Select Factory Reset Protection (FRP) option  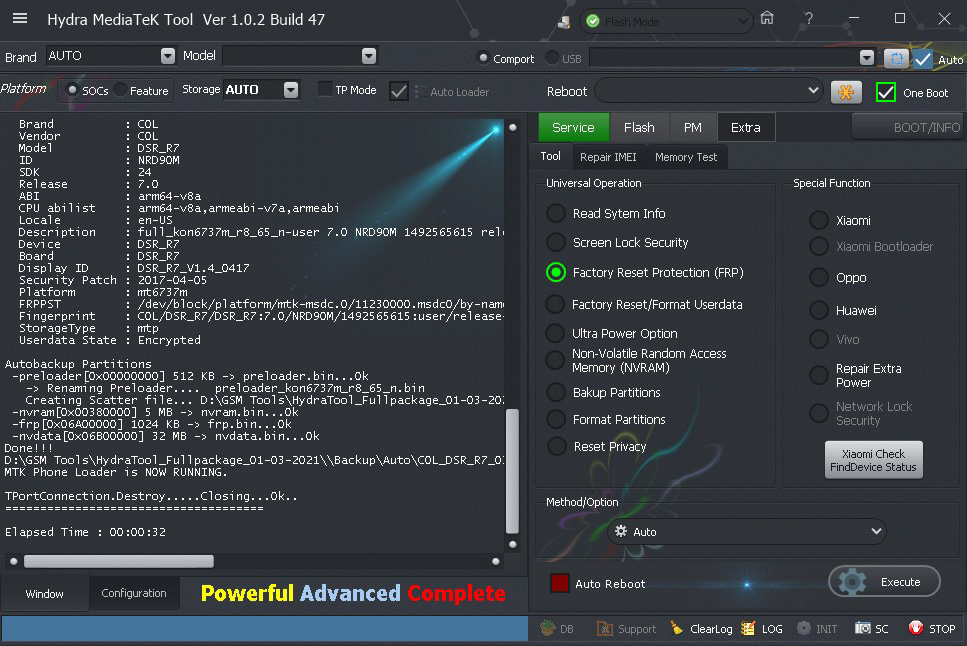556,272
